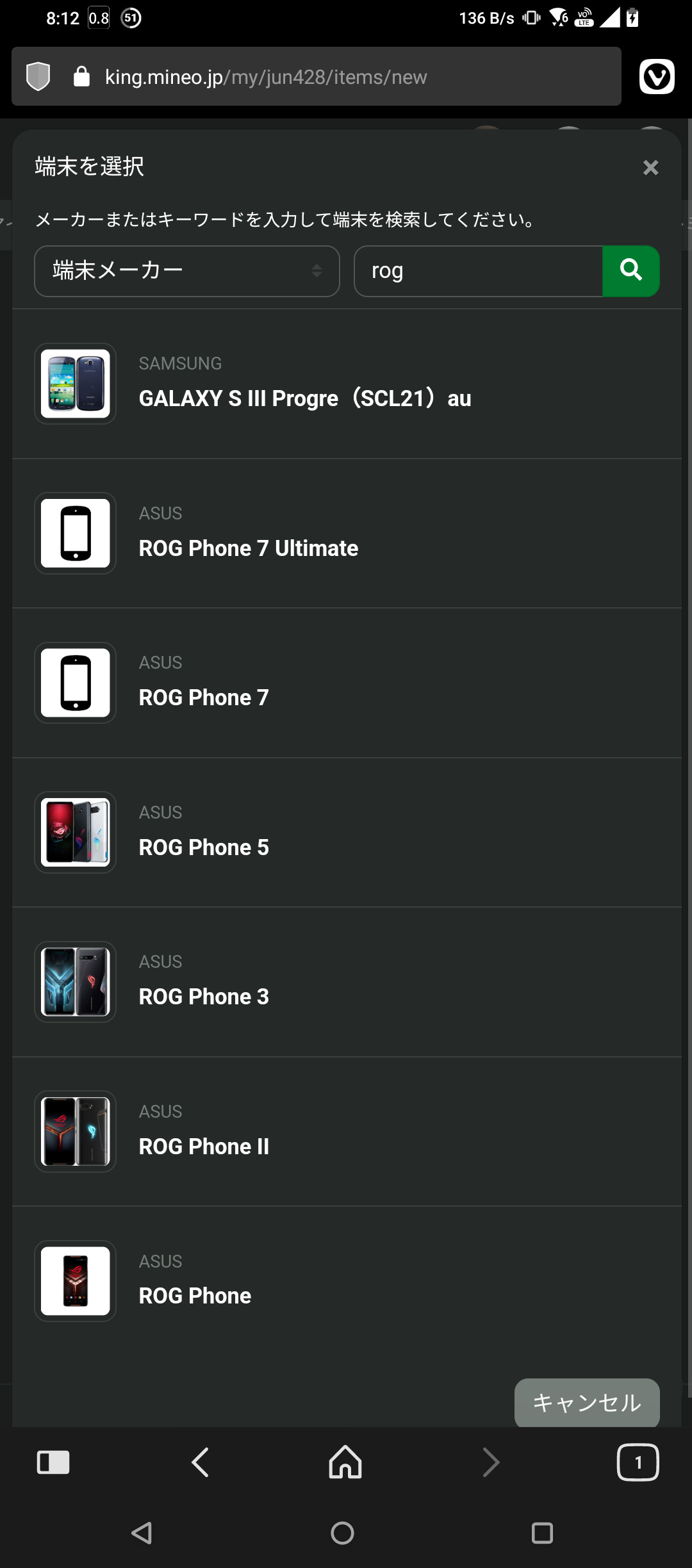Tap the address bar URL text
692x1568 pixels.
(x=266, y=77)
